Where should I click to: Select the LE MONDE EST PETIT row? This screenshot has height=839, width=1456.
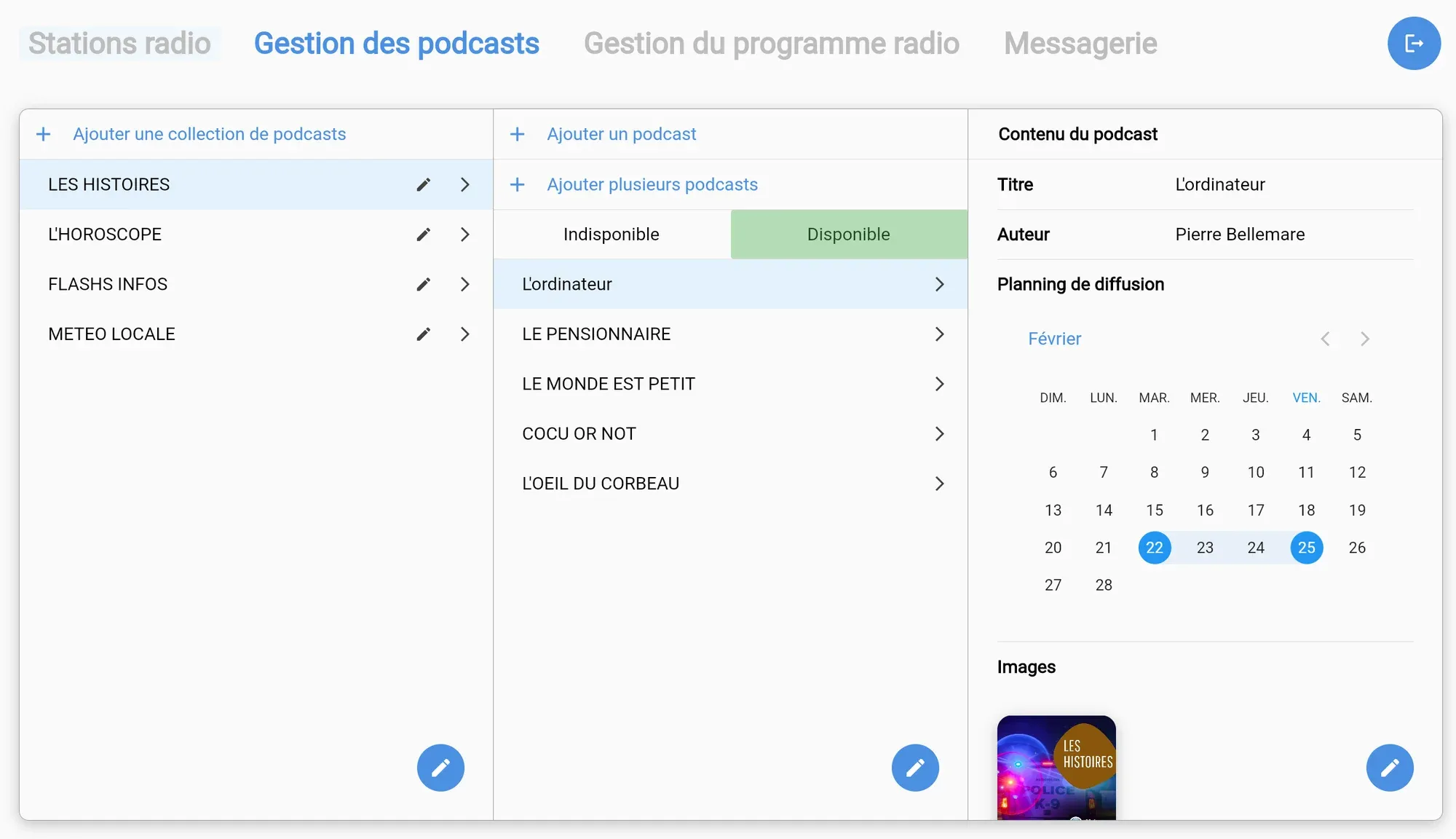click(x=731, y=385)
